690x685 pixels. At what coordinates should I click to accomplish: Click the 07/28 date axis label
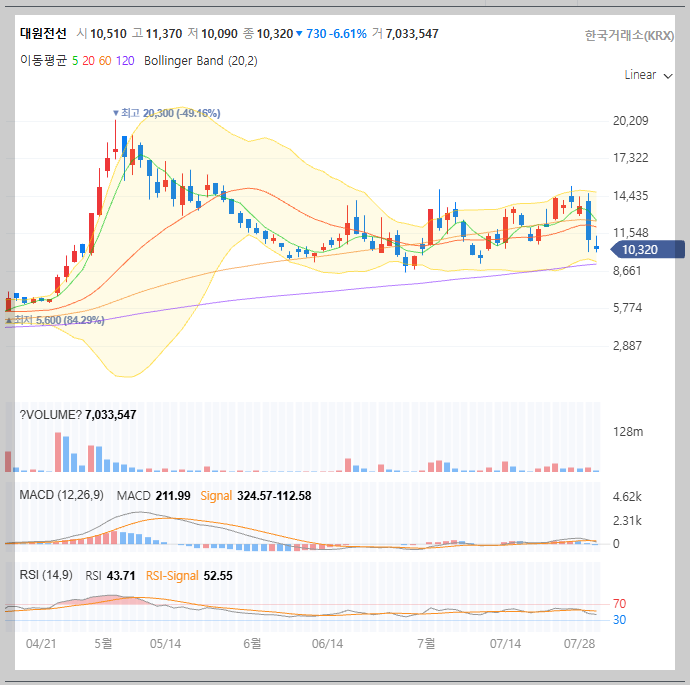(x=579, y=644)
